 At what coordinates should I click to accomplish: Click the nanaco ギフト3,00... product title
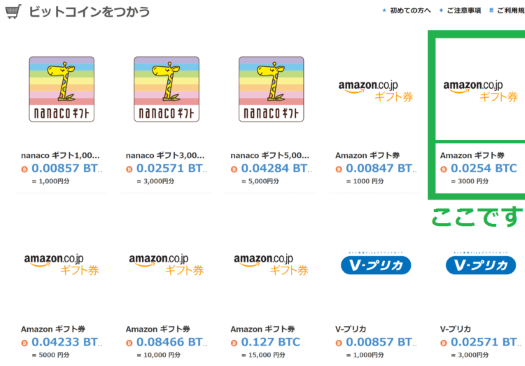pyautogui.click(x=165, y=155)
